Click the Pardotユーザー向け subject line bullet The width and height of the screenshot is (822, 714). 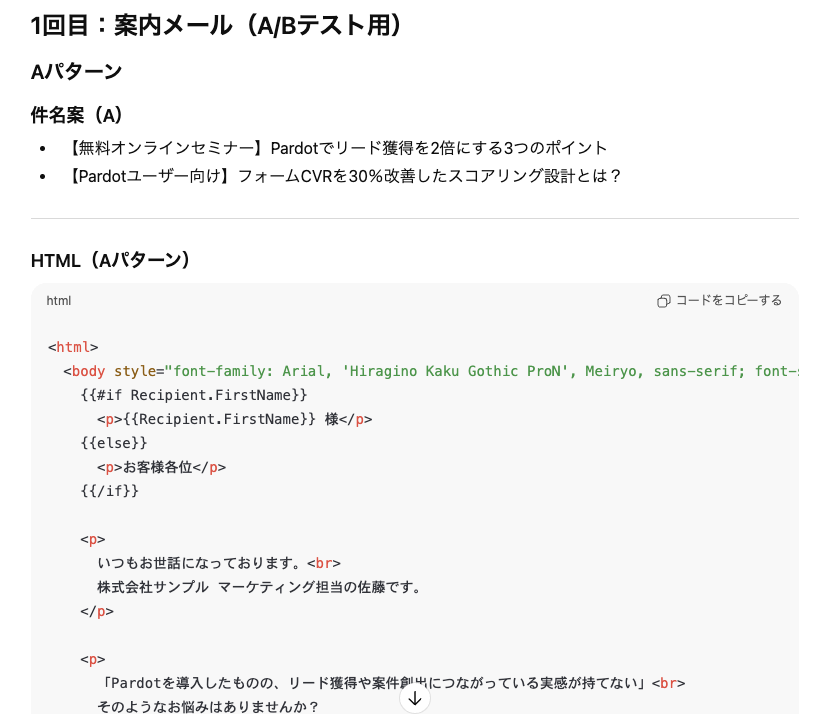click(344, 176)
